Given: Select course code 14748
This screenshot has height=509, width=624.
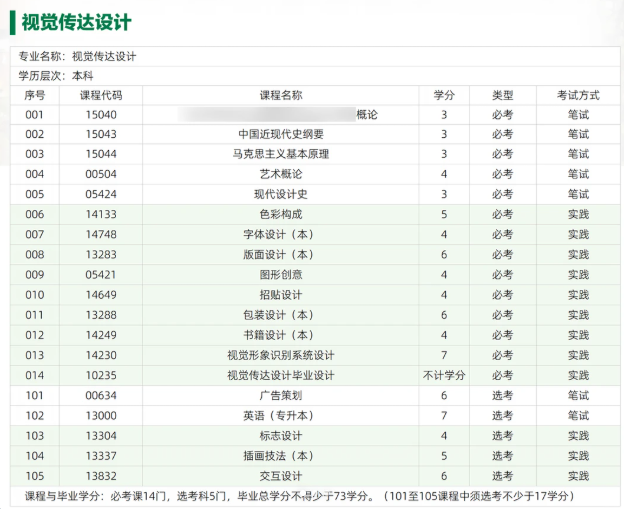Looking at the screenshot, I should point(101,234).
